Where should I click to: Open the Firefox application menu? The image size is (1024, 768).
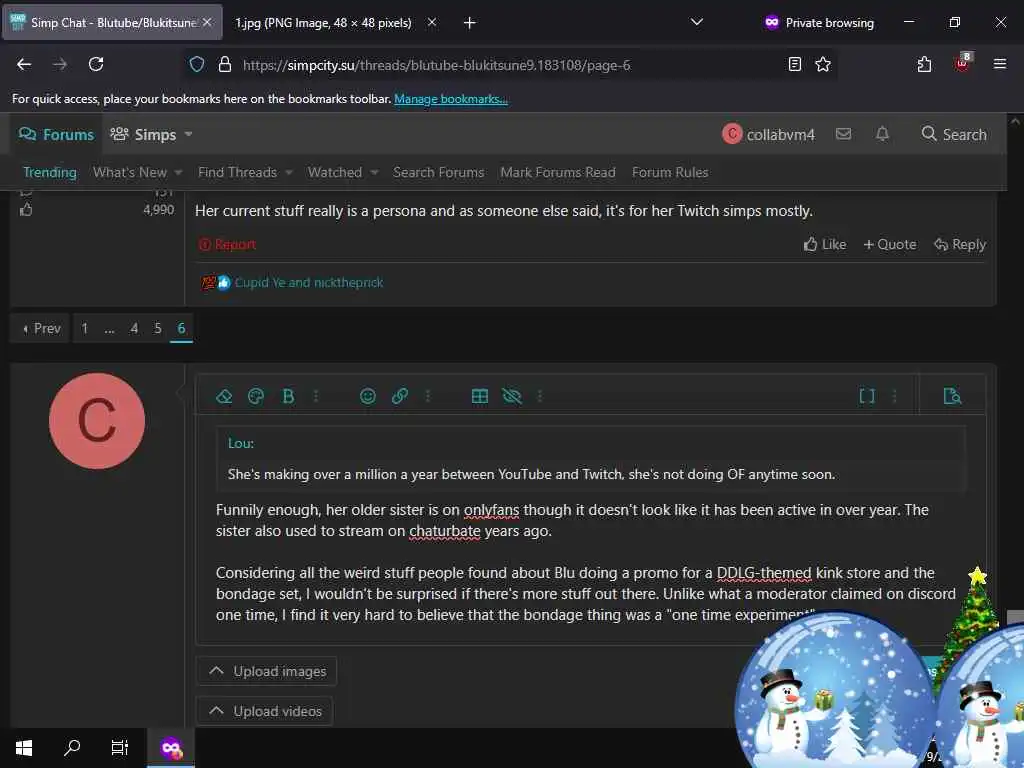pyautogui.click(x=1000, y=63)
